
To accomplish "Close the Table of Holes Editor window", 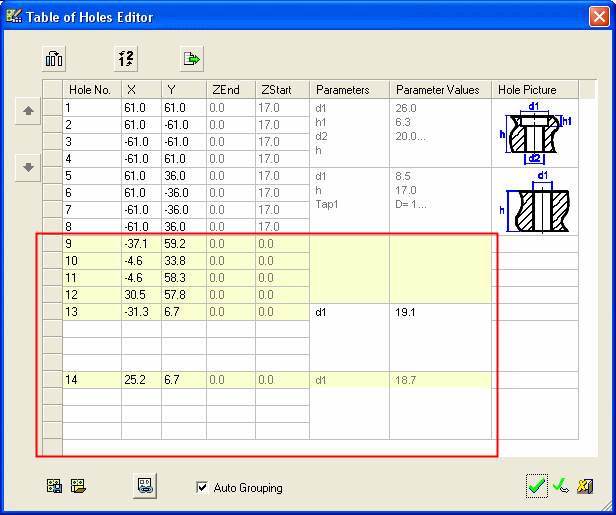I will [597, 14].
